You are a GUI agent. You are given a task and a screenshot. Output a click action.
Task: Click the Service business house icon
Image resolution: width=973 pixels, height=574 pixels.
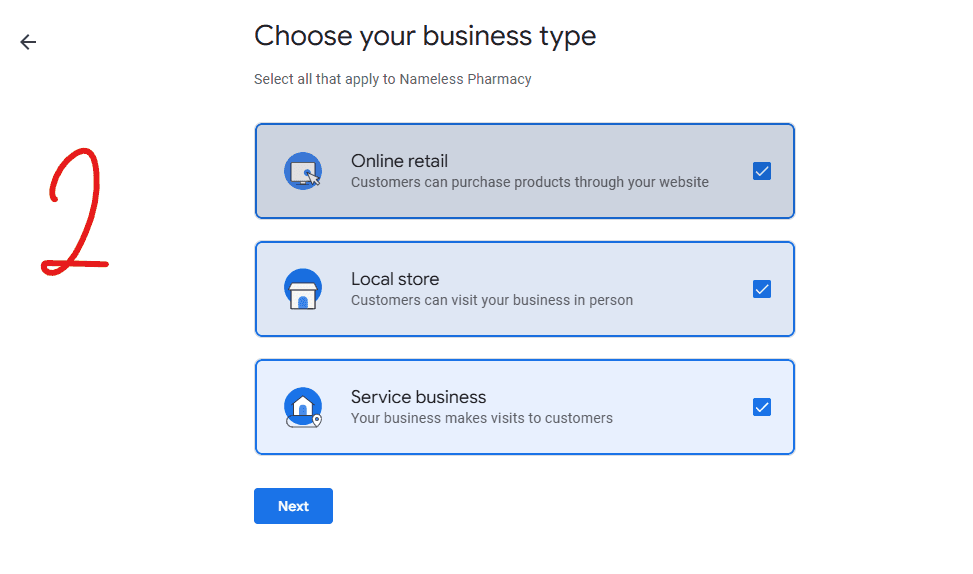tap(303, 407)
